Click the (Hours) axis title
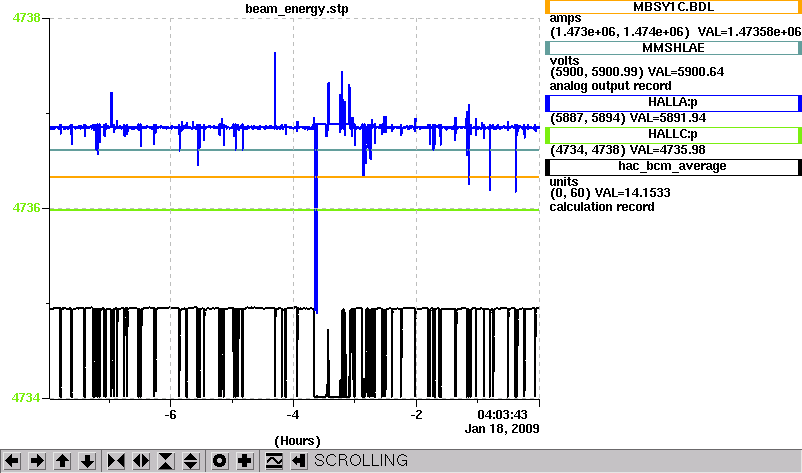 pyautogui.click(x=297, y=441)
